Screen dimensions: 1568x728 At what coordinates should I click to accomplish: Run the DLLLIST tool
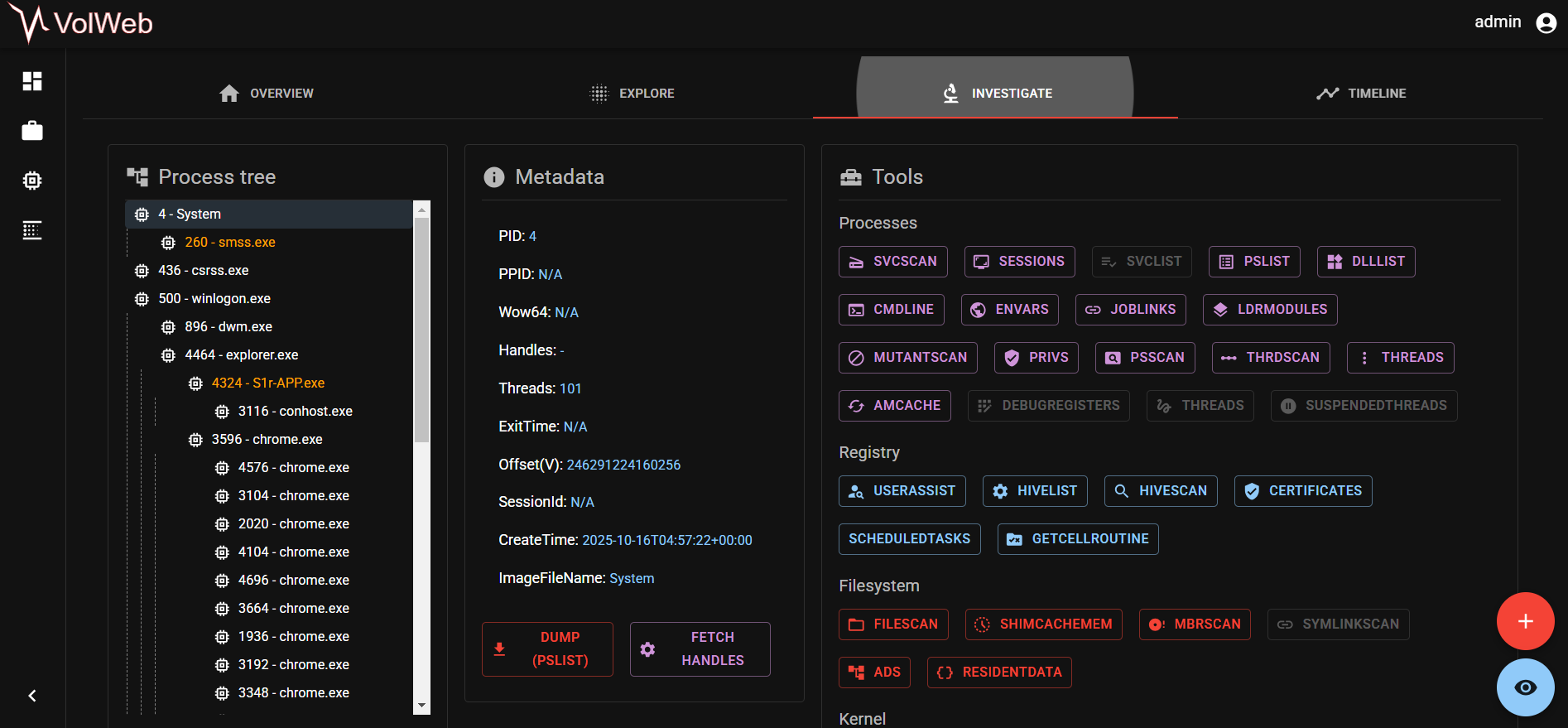[x=1366, y=262]
